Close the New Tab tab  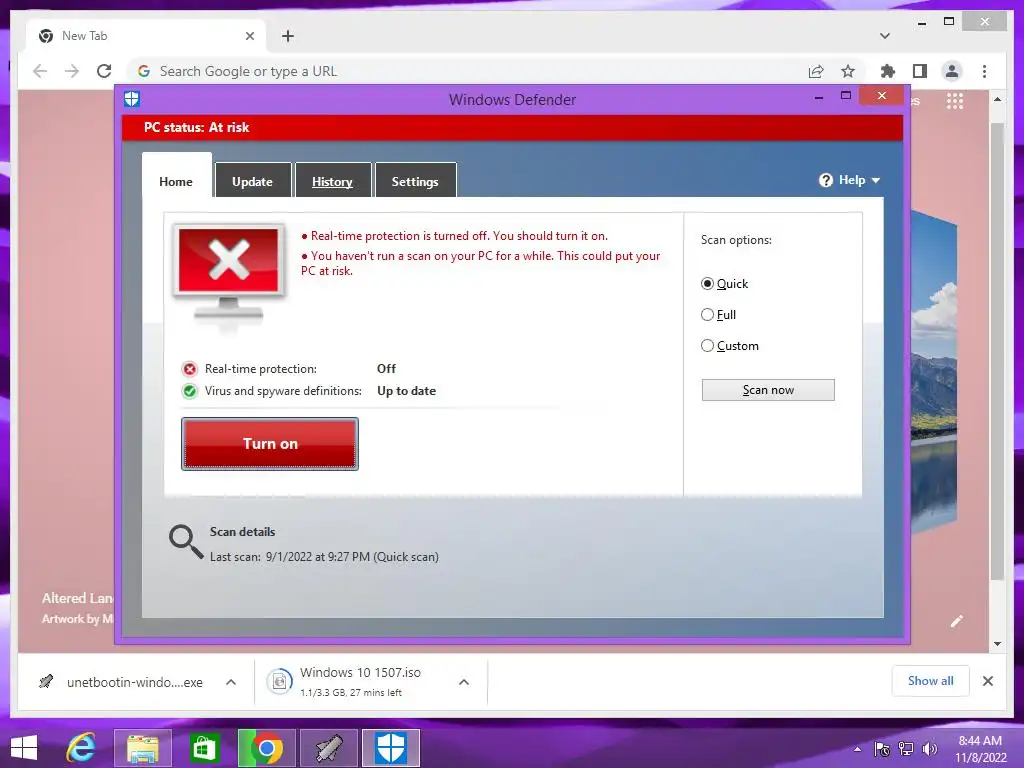(249, 36)
